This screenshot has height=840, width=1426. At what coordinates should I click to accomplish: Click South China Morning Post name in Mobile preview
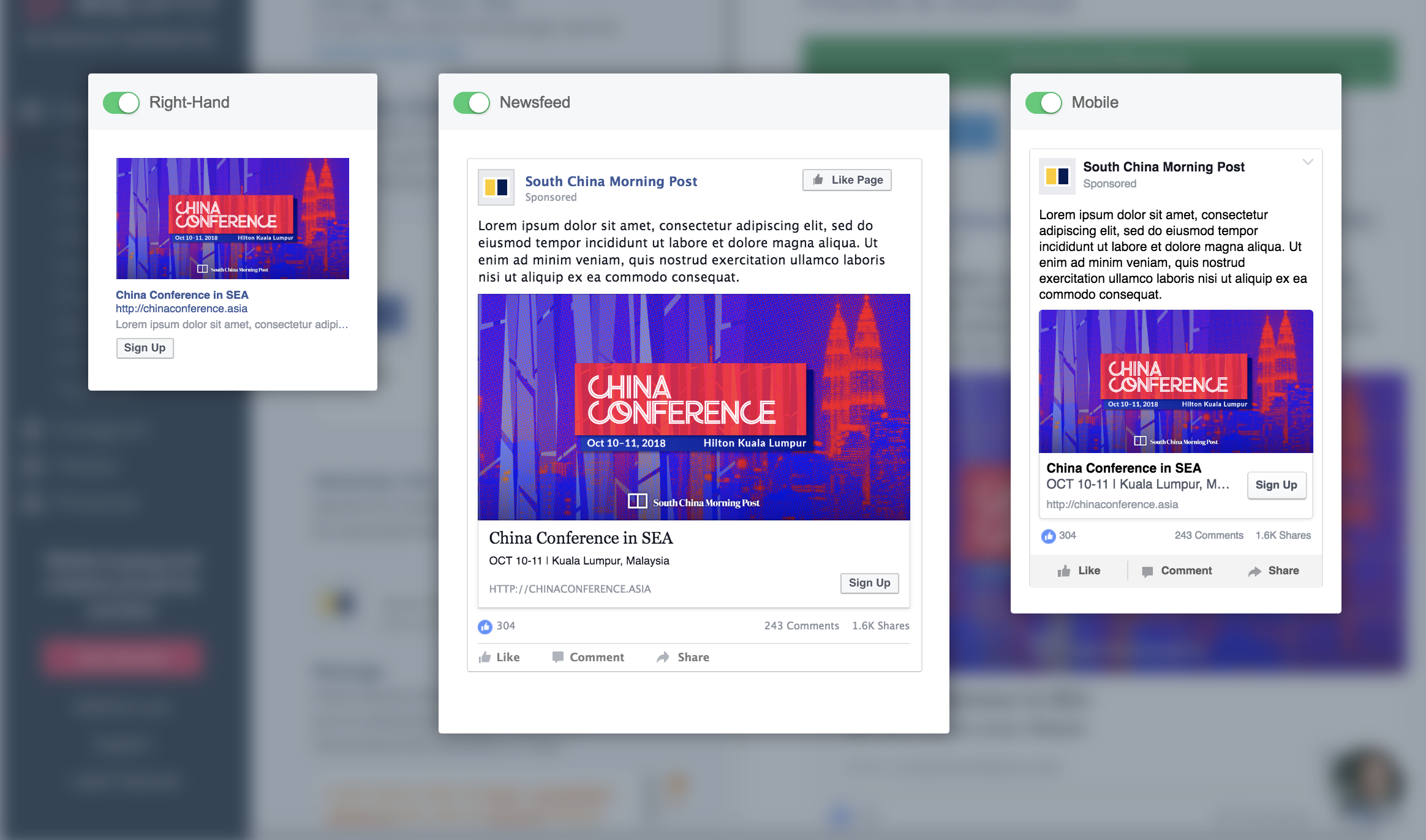[x=1164, y=167]
